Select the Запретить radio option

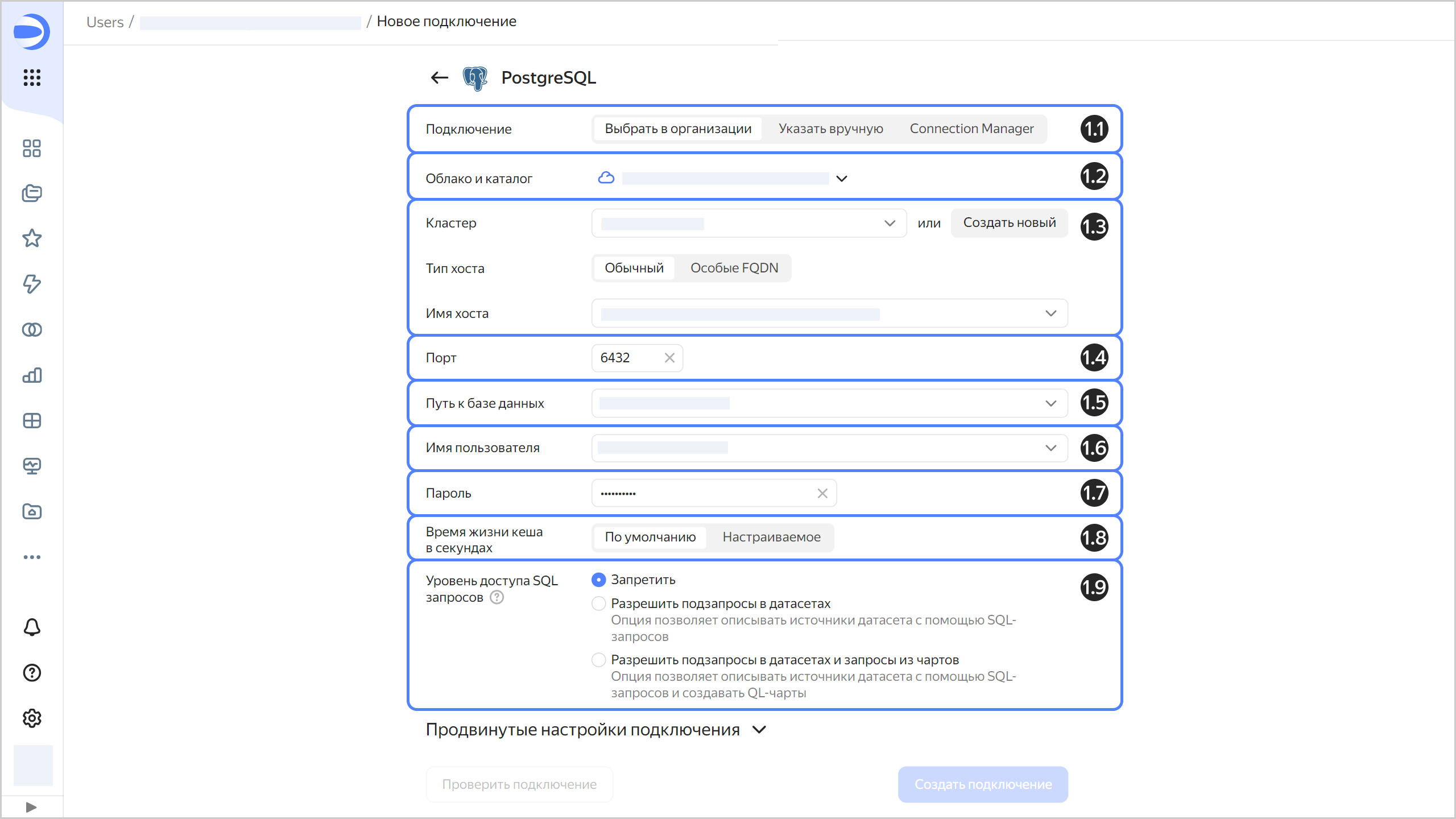(598, 580)
